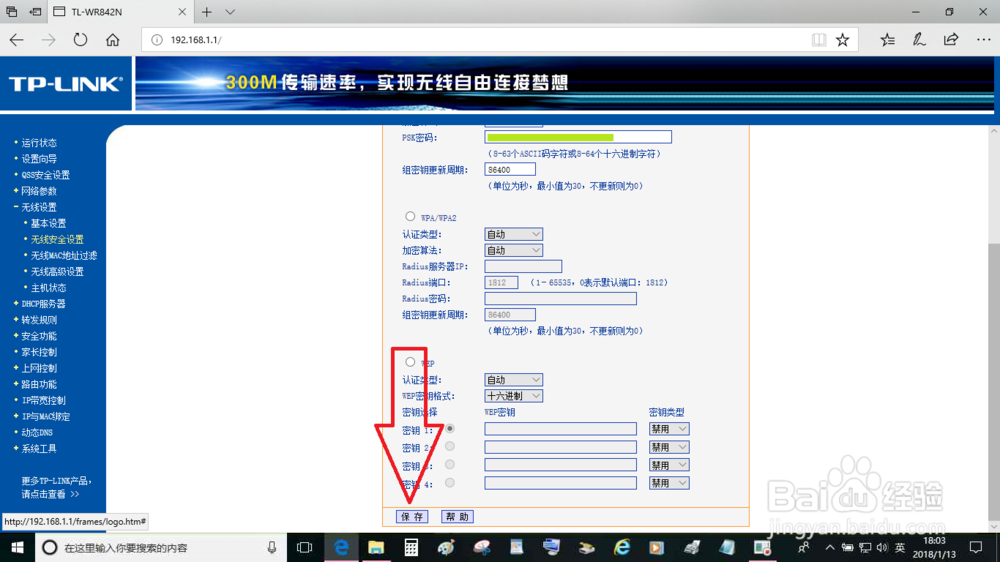Click the 更多TP-LINK产品 link

tap(55, 487)
